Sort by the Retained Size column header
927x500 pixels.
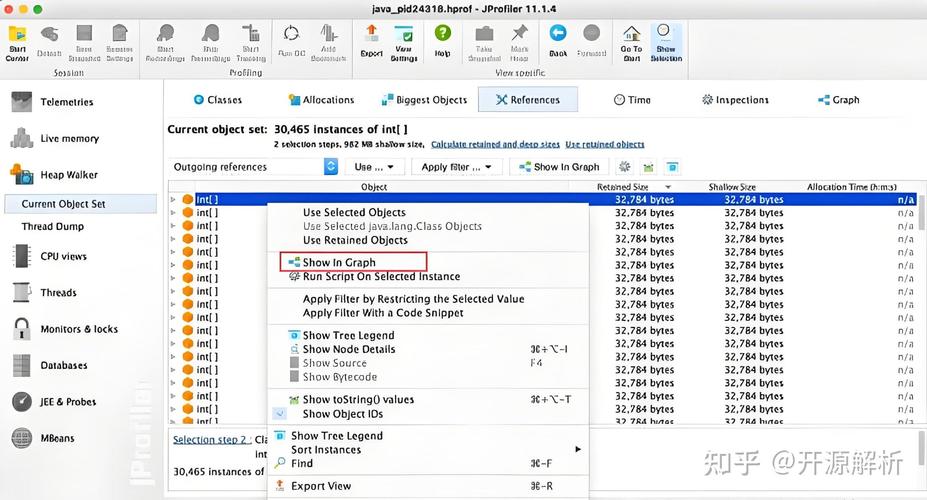coord(622,187)
